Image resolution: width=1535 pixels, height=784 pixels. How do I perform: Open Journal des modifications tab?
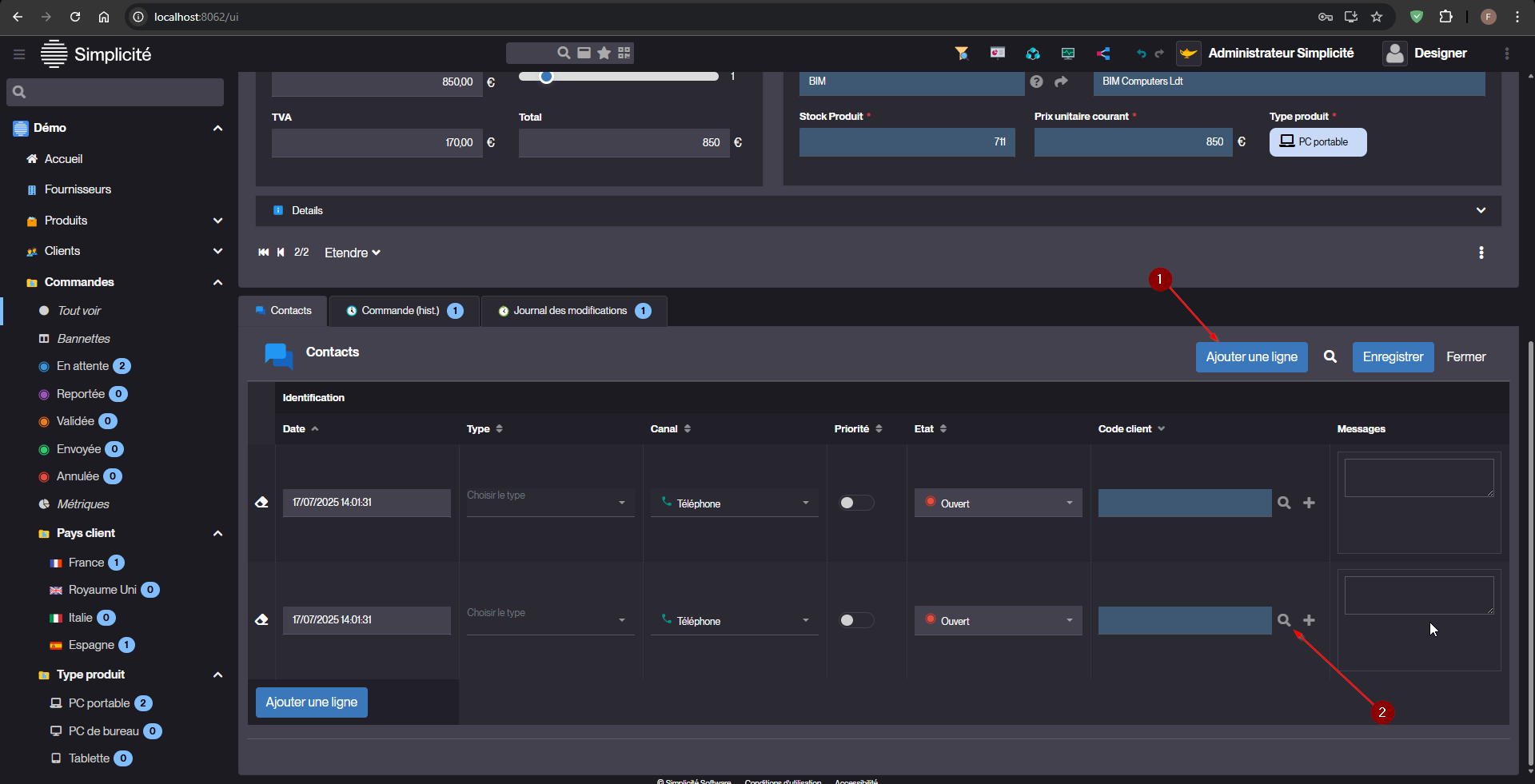[571, 311]
